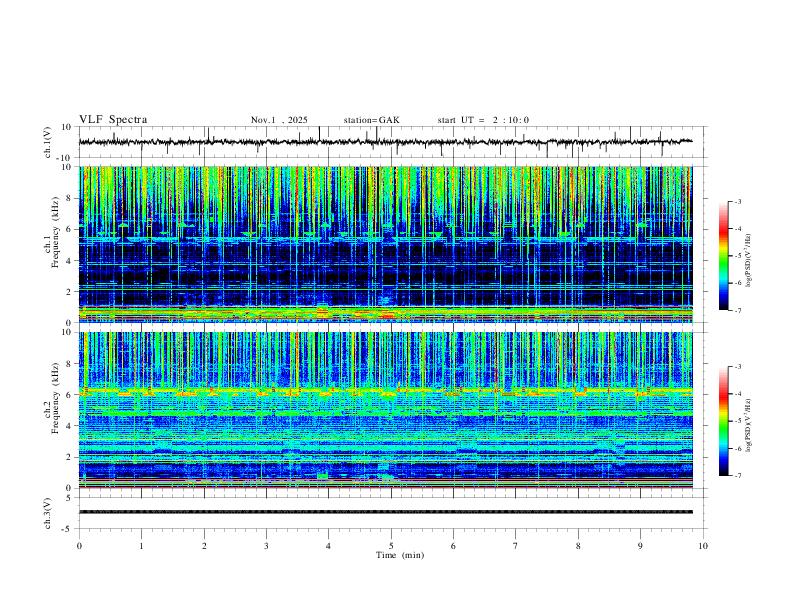Click the ch.3 black waveform band
This screenshot has width=792, height=612.
pyautogui.click(x=385, y=512)
